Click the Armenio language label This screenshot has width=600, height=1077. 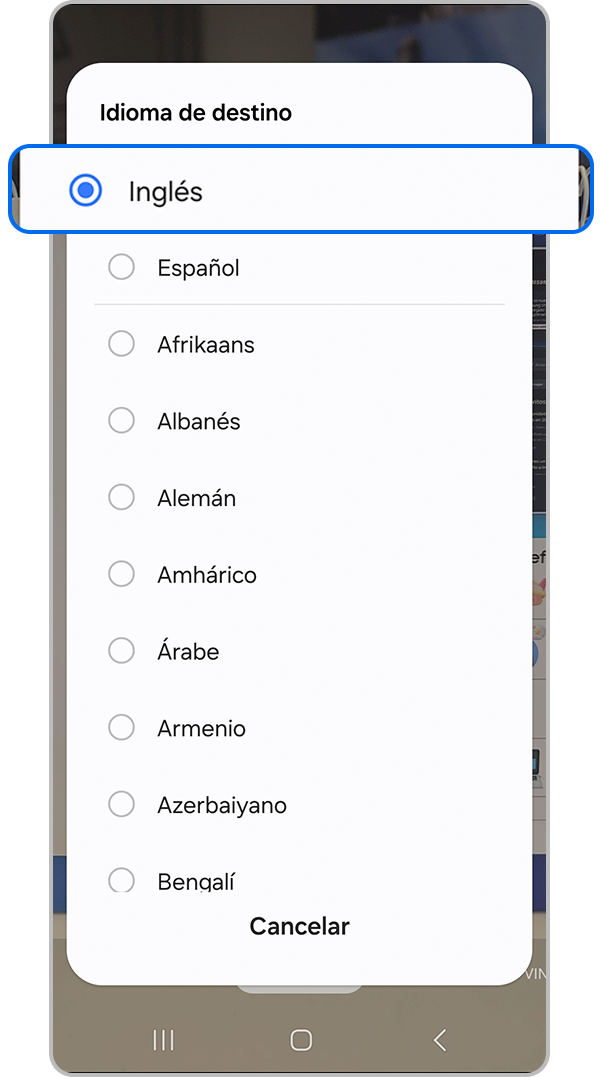201,728
